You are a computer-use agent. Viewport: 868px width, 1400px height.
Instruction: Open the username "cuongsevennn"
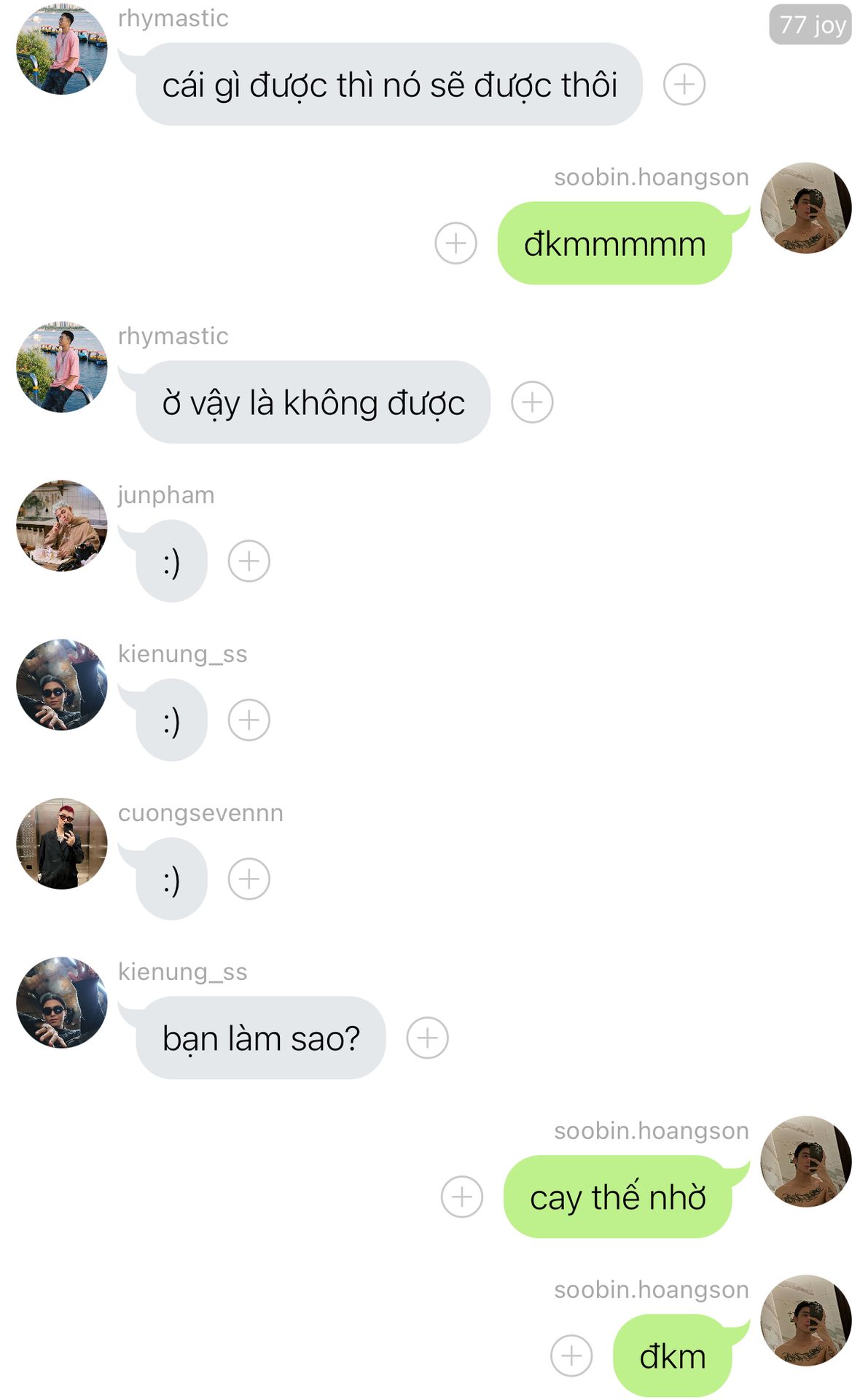tap(200, 813)
